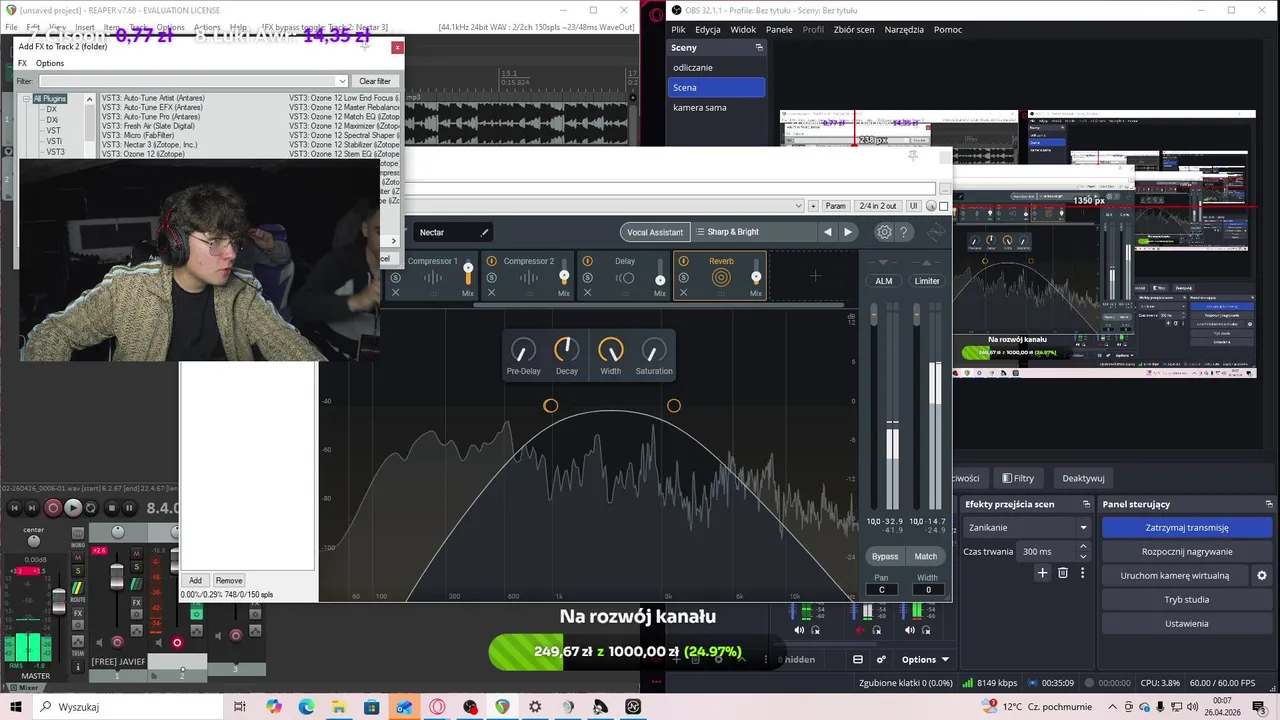Viewport: 1280px width, 720px height.
Task: Open the OBS Zbiór scen menu
Action: click(853, 30)
